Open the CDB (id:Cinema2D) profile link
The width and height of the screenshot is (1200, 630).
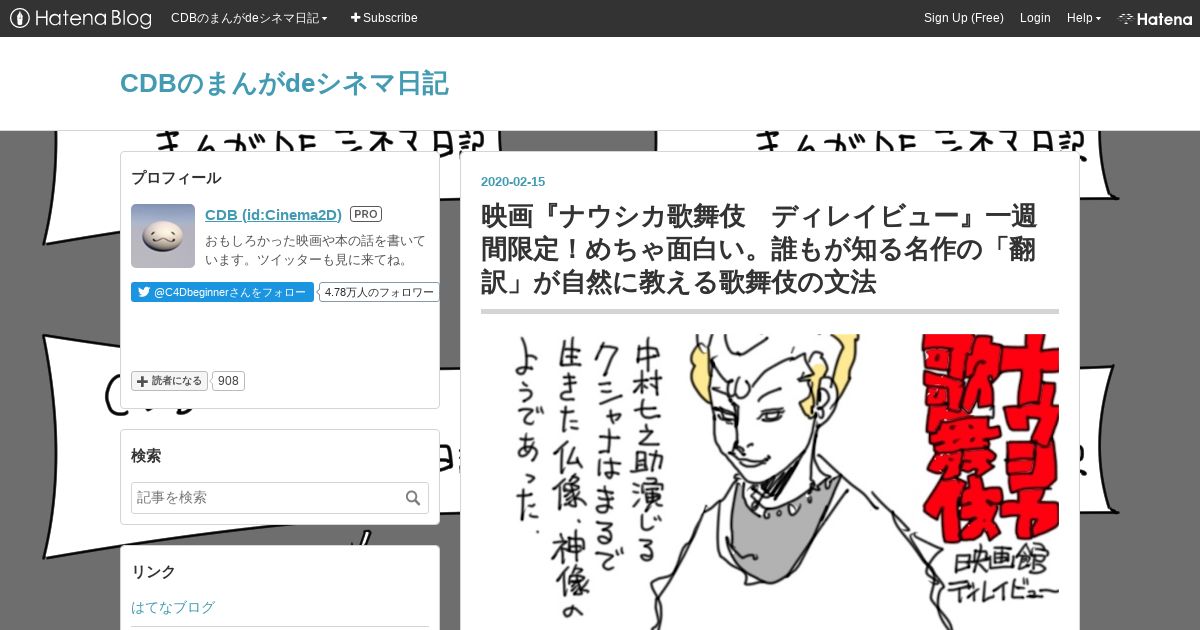tap(273, 215)
